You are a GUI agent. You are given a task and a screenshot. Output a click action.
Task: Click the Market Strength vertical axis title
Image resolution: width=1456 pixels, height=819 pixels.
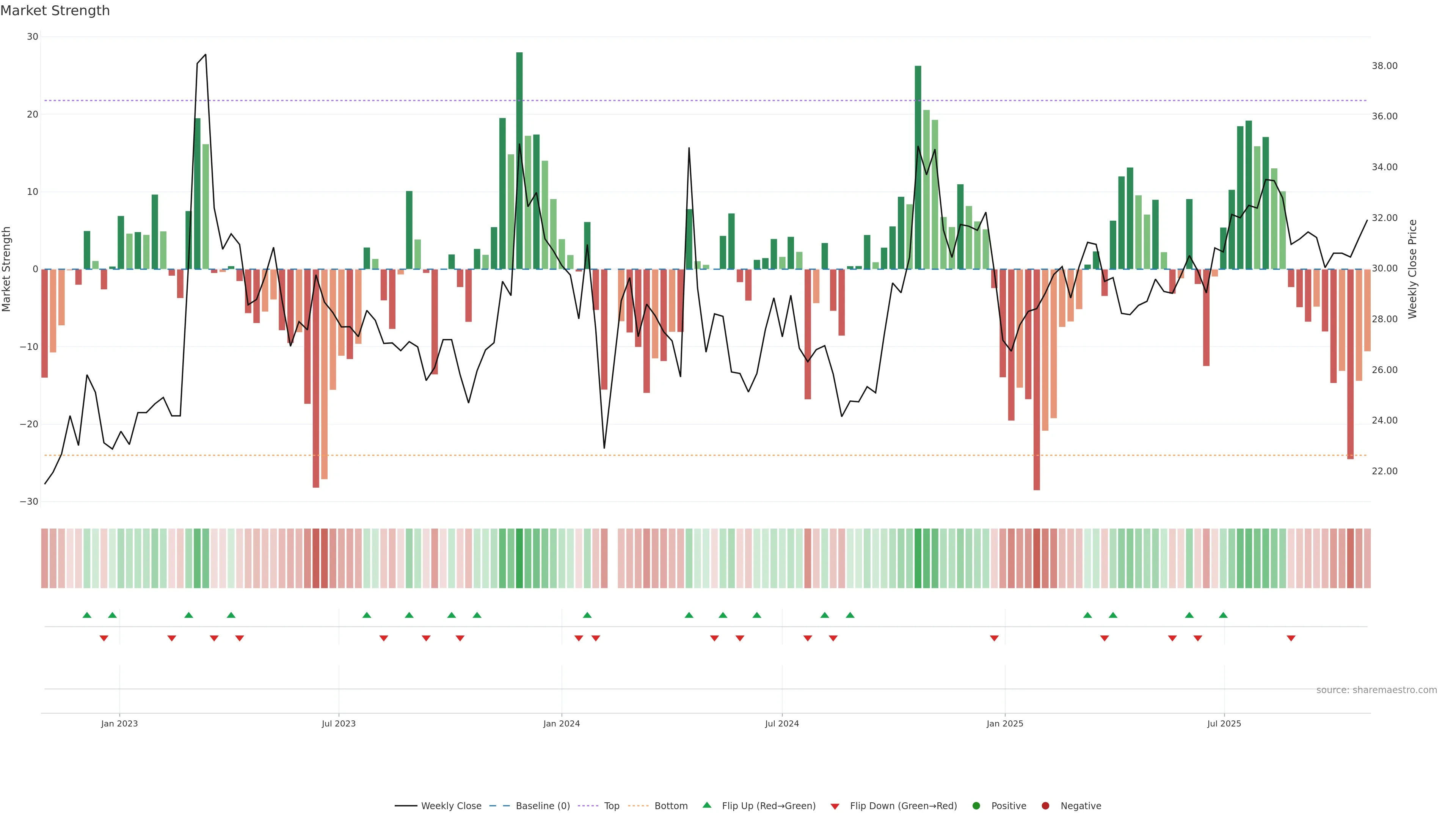pos(7,269)
